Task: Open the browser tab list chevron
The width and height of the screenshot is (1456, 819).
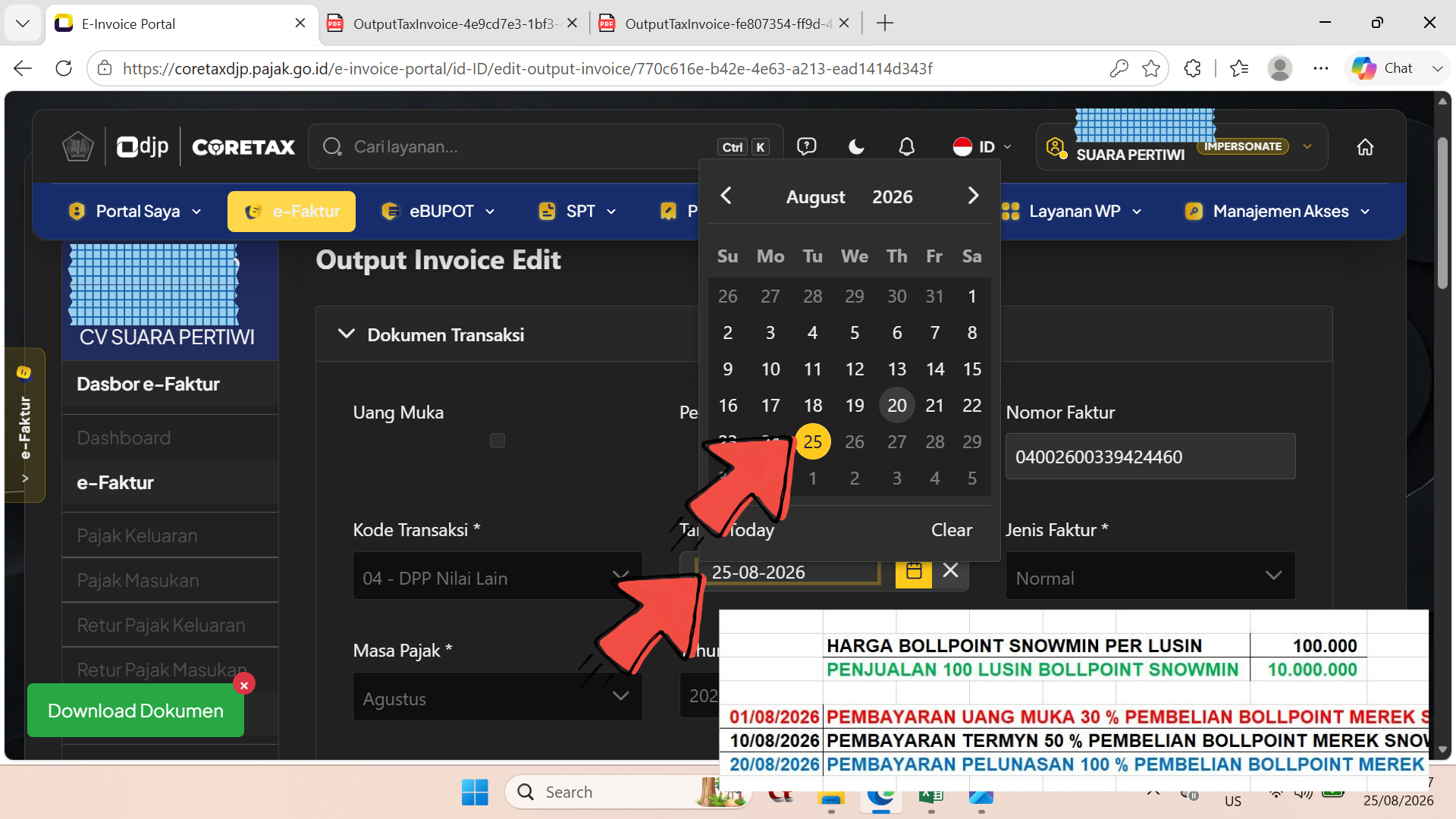Action: click(x=23, y=24)
